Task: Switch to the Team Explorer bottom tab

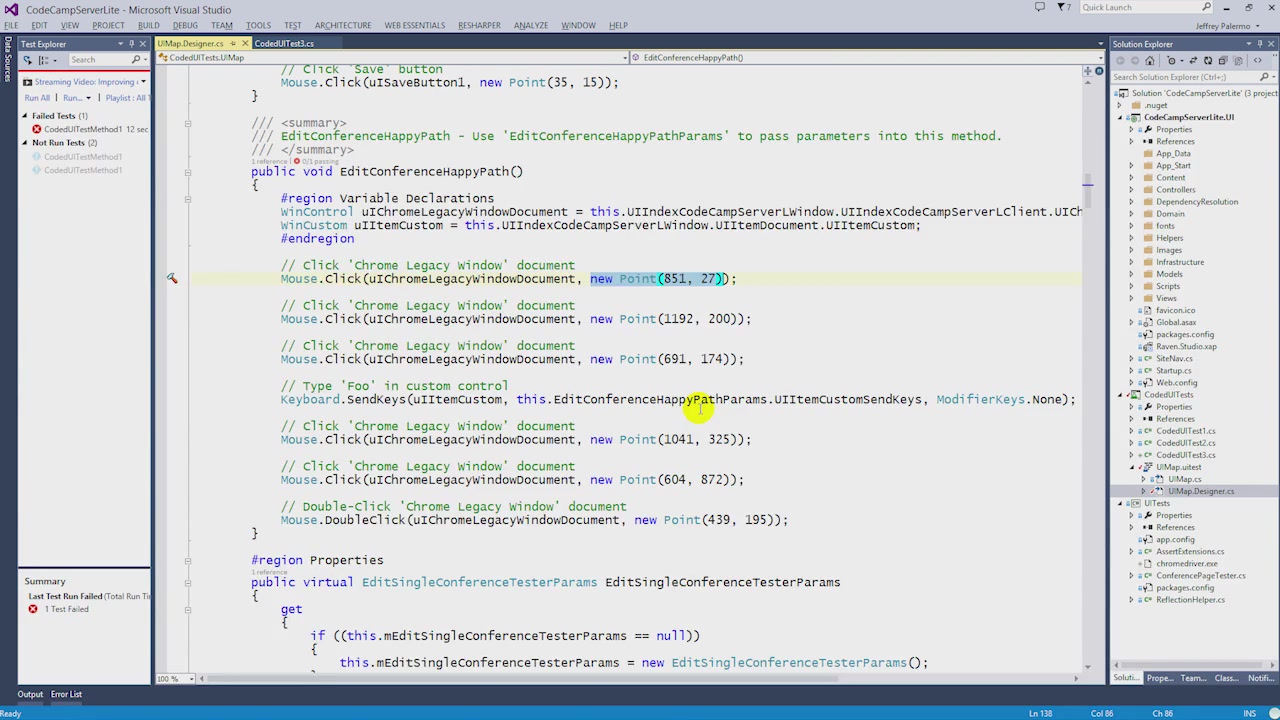Action: tap(1193, 679)
